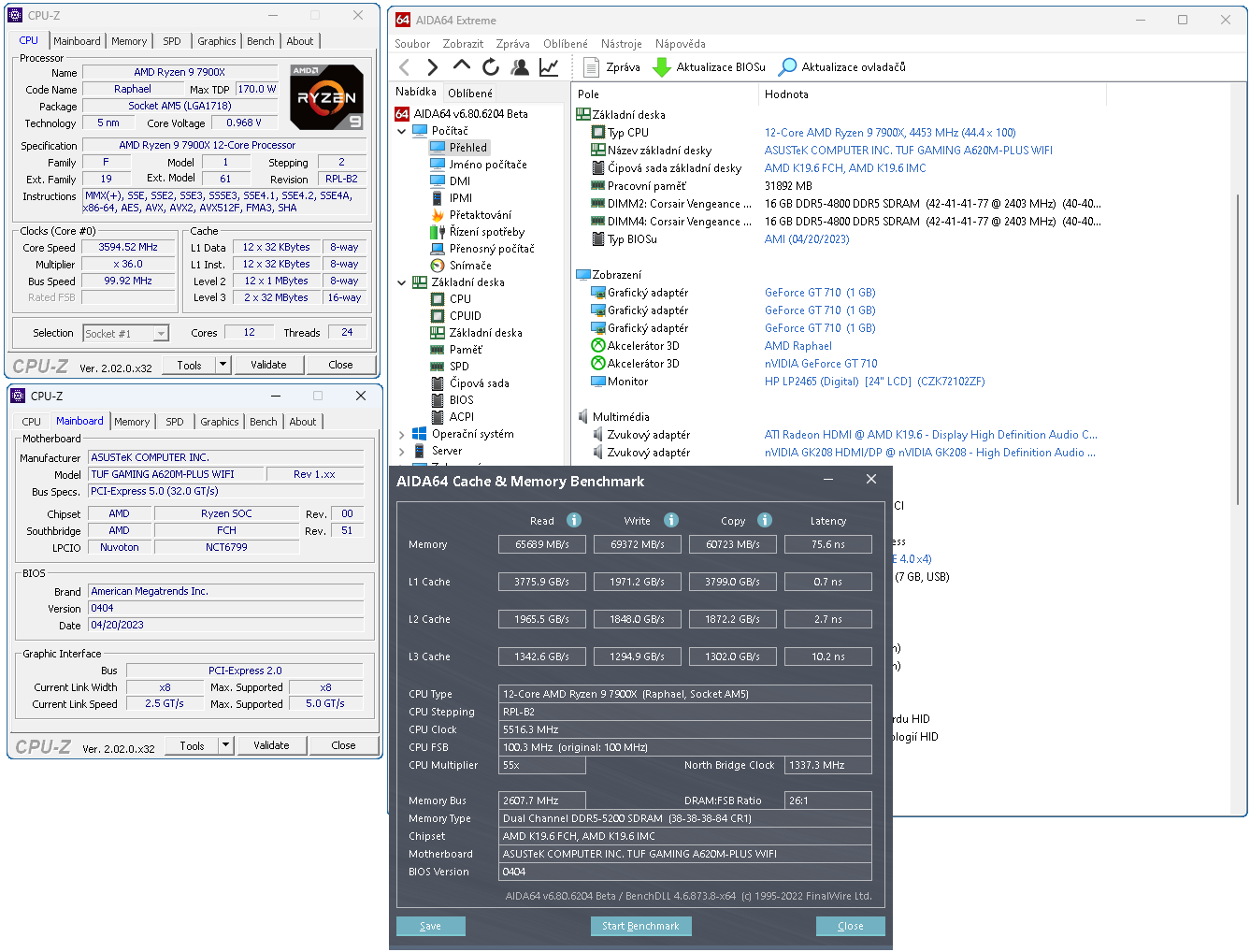Select Jméno počítače tree item

pyautogui.click(x=479, y=165)
